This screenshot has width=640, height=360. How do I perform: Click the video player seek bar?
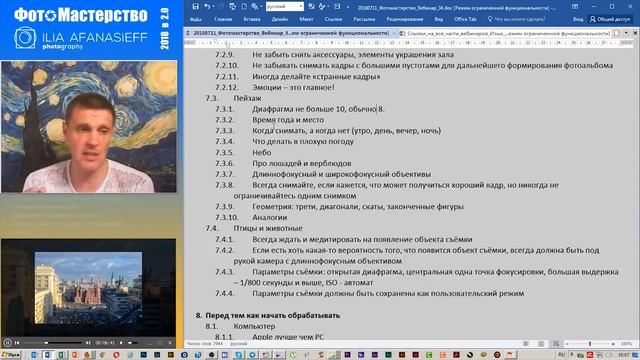click(53, 342)
